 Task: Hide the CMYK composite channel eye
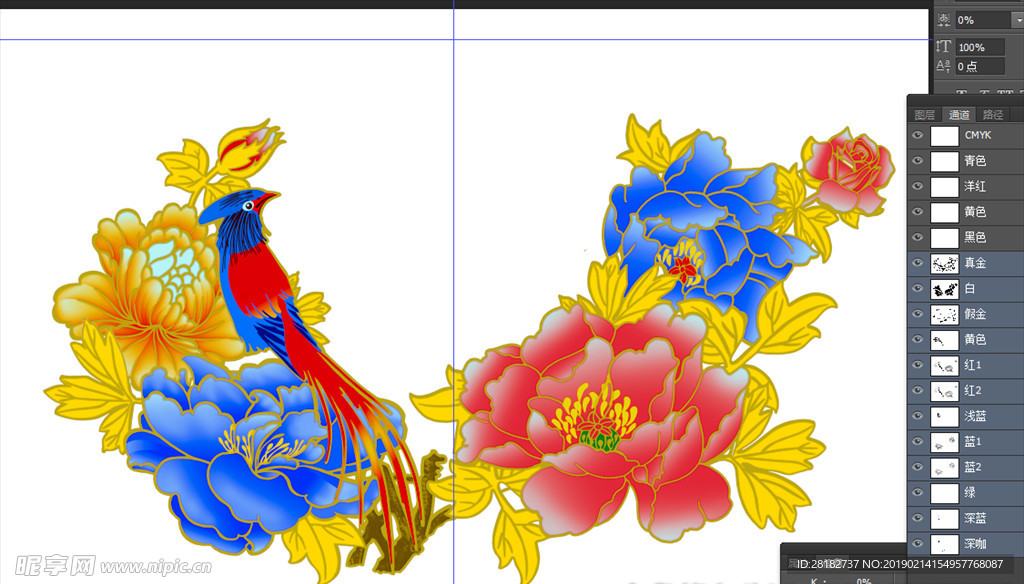point(918,135)
